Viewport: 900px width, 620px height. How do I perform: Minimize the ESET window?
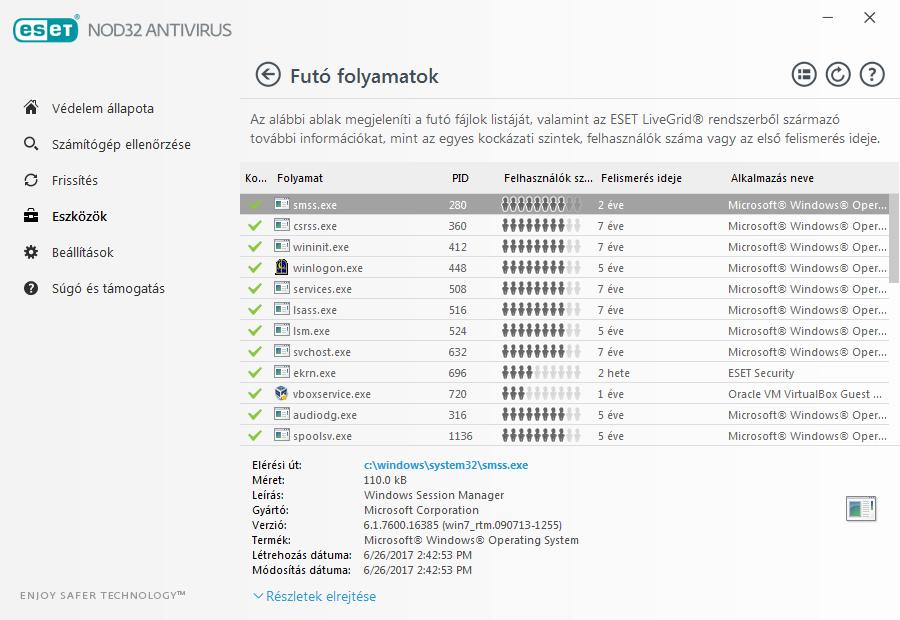(x=827, y=18)
